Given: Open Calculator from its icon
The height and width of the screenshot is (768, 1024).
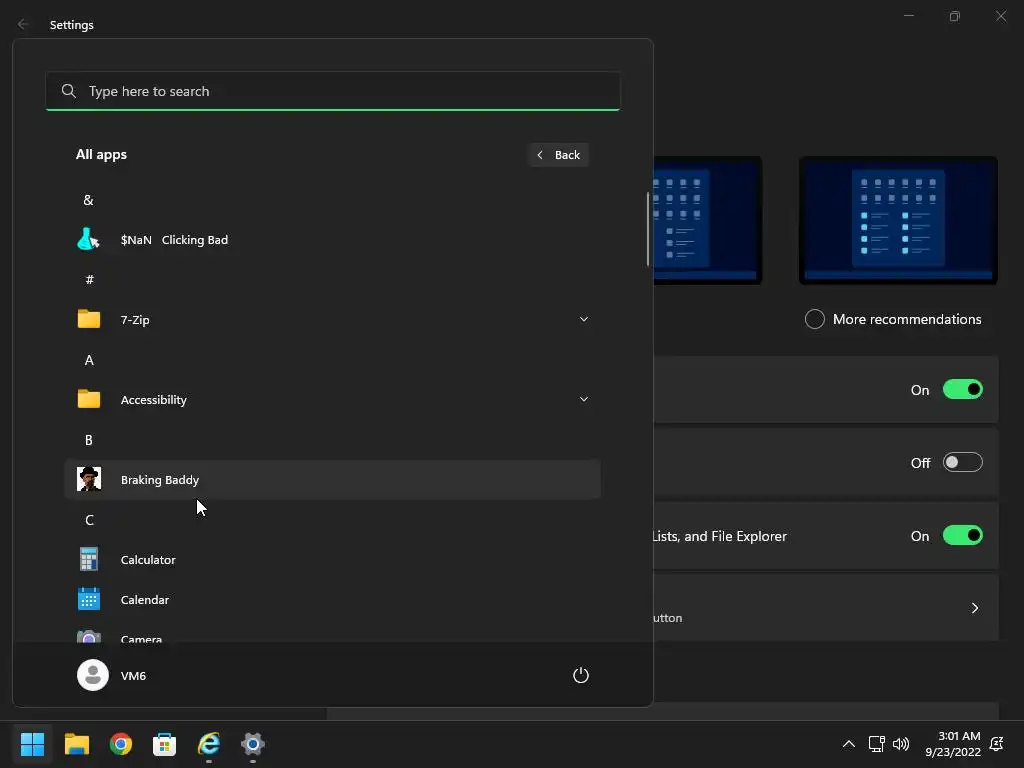Looking at the screenshot, I should tap(89, 560).
